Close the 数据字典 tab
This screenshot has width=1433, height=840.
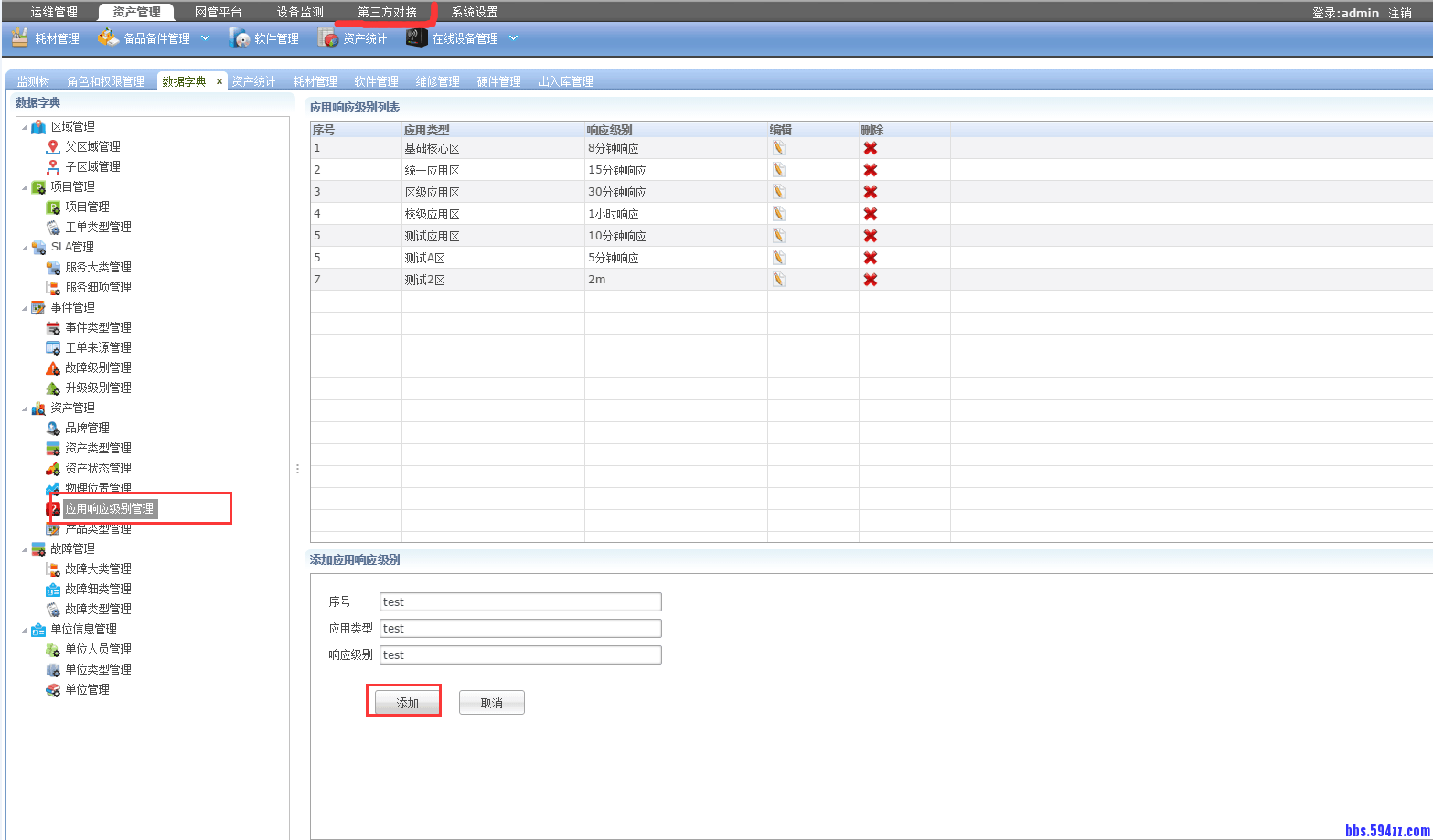tap(219, 80)
